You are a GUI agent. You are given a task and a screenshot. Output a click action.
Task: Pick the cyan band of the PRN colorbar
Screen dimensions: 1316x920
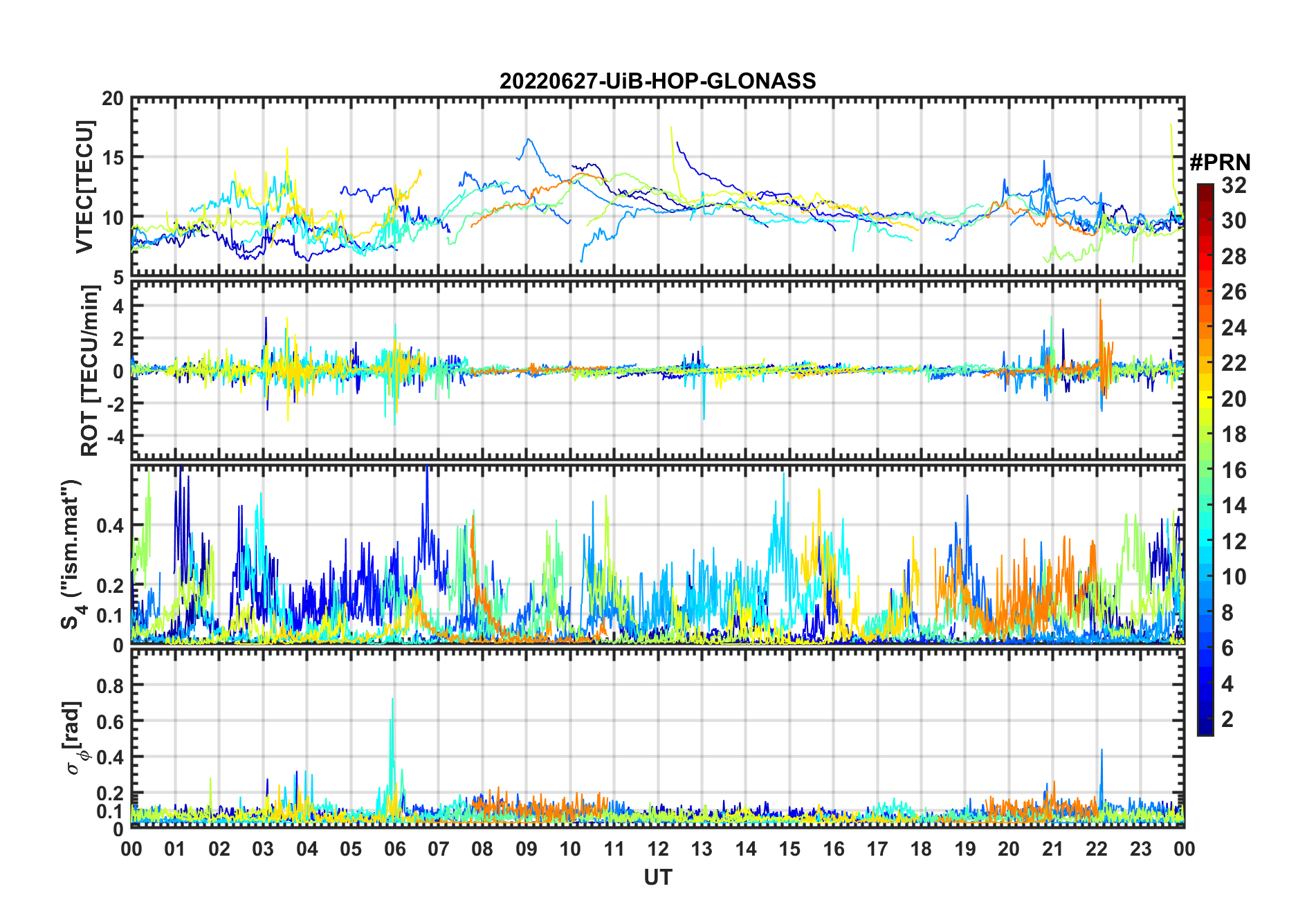pyautogui.click(x=1205, y=538)
